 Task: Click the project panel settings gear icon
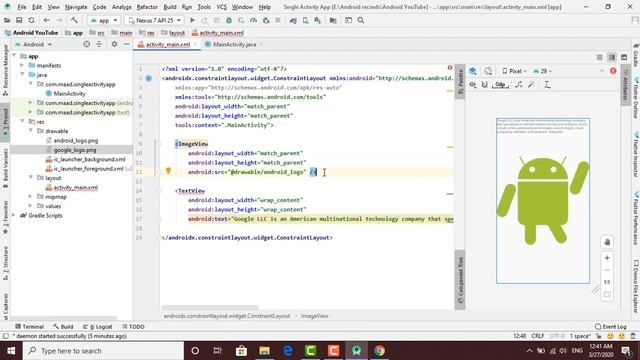click(114, 44)
